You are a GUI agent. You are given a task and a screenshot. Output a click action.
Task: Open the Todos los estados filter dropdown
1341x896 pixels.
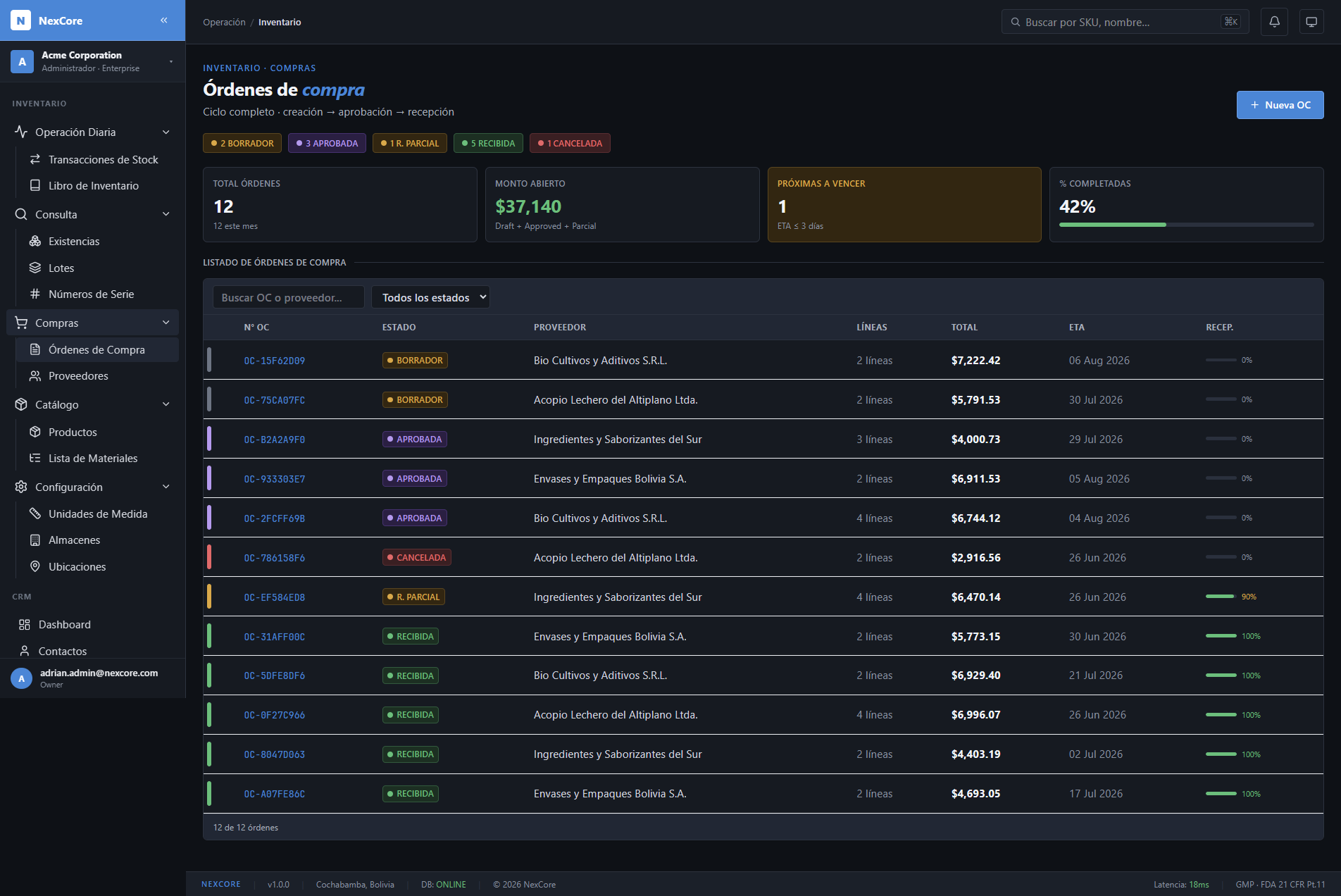(430, 297)
